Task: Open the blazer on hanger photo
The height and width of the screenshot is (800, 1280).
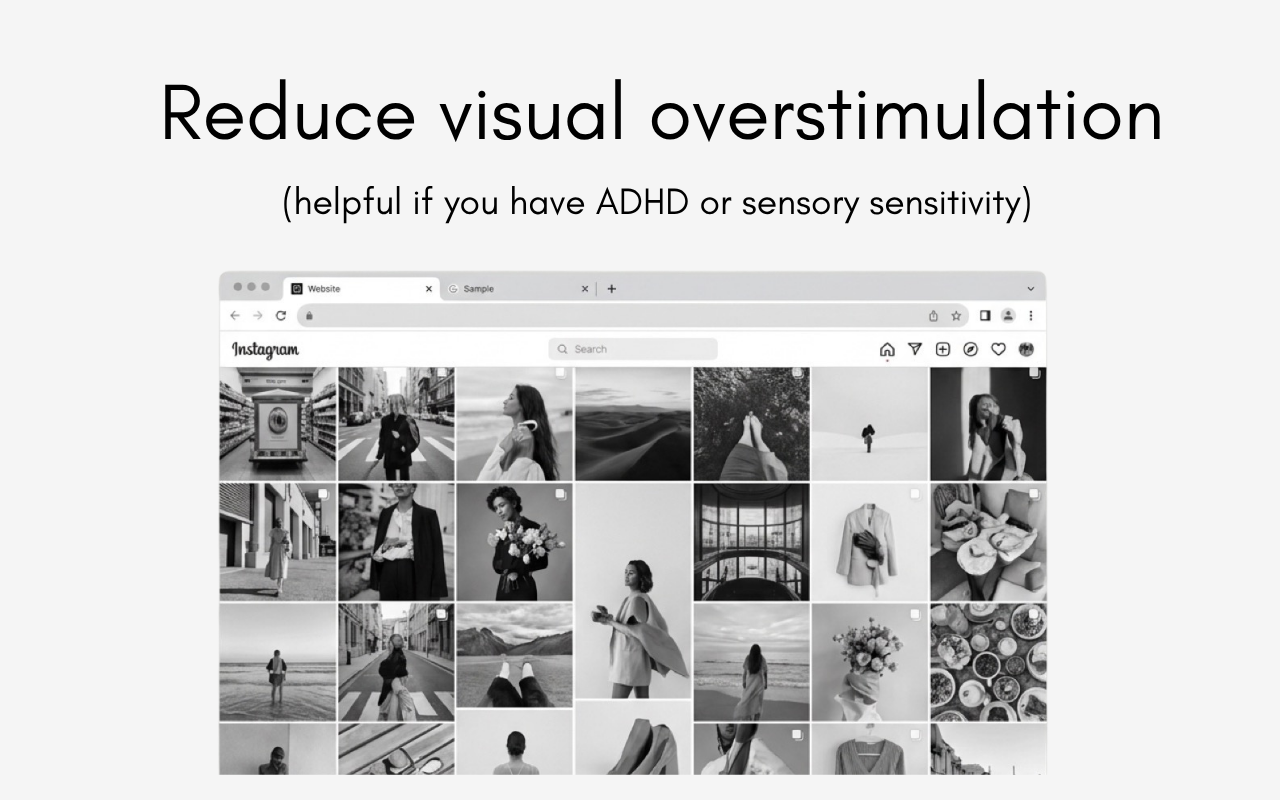Action: (x=869, y=543)
